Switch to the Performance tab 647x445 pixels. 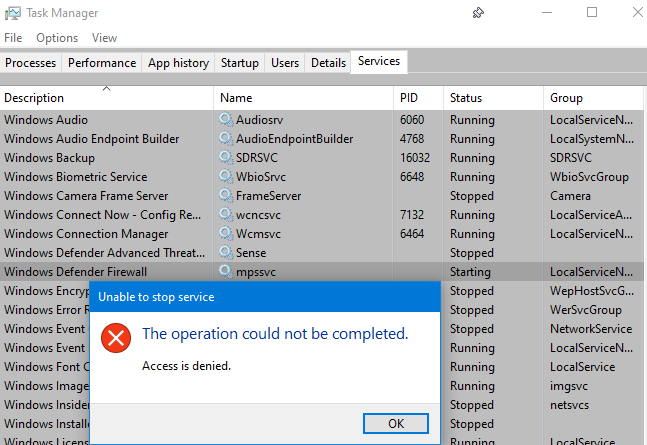click(102, 63)
